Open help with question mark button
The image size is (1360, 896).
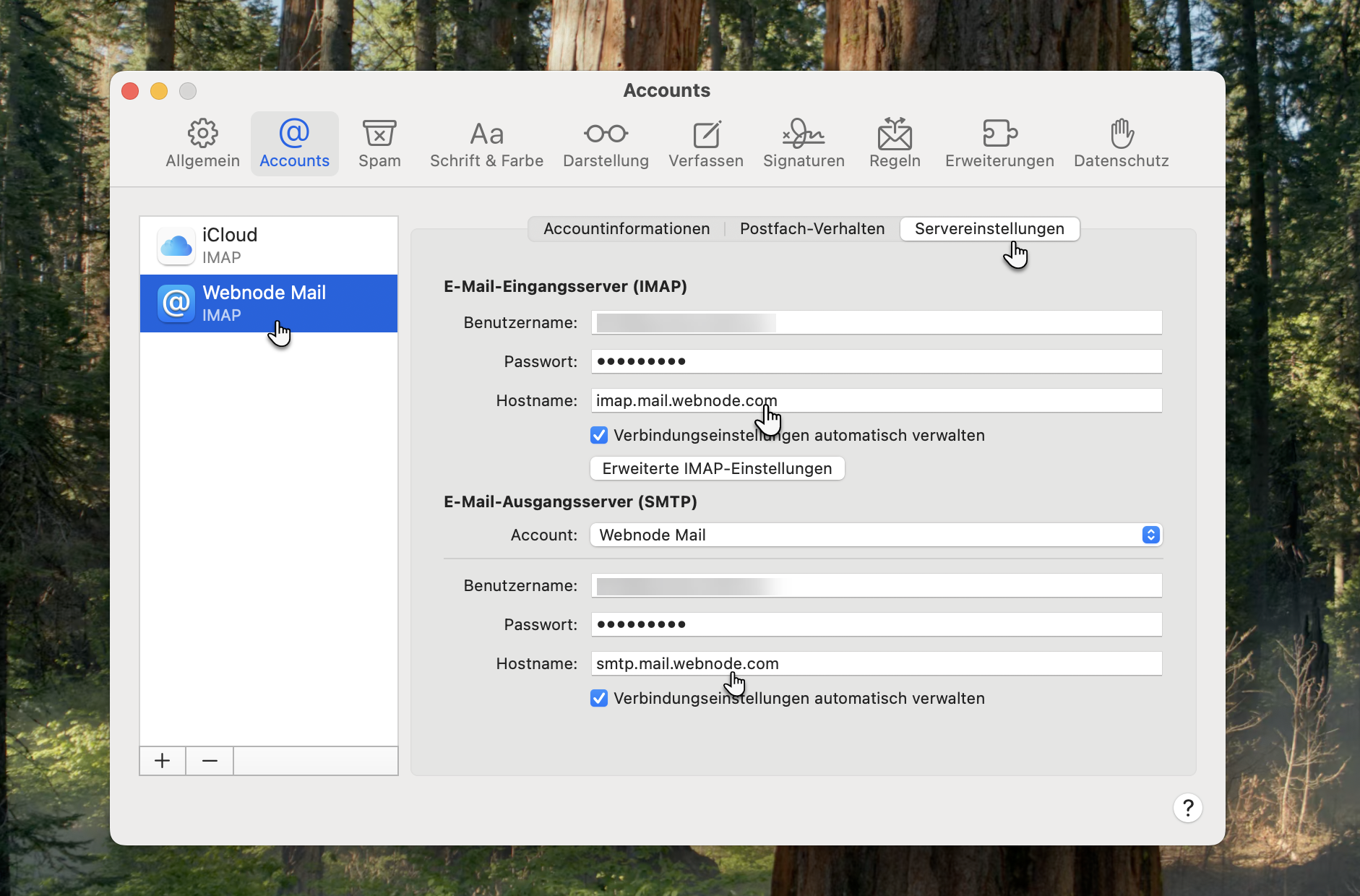click(x=1187, y=808)
